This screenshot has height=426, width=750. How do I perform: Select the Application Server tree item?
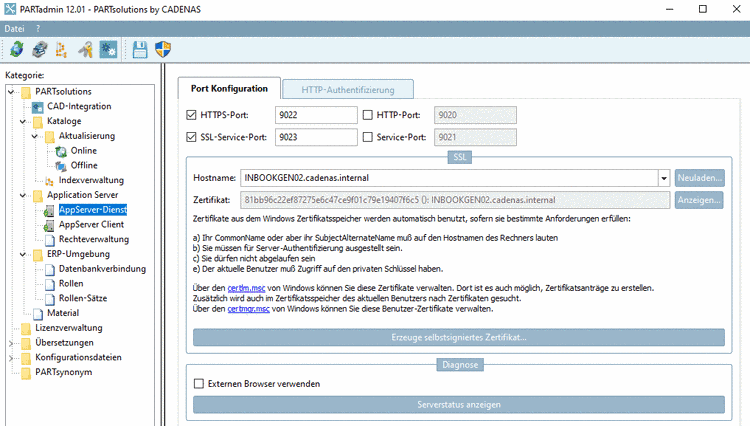(82, 195)
